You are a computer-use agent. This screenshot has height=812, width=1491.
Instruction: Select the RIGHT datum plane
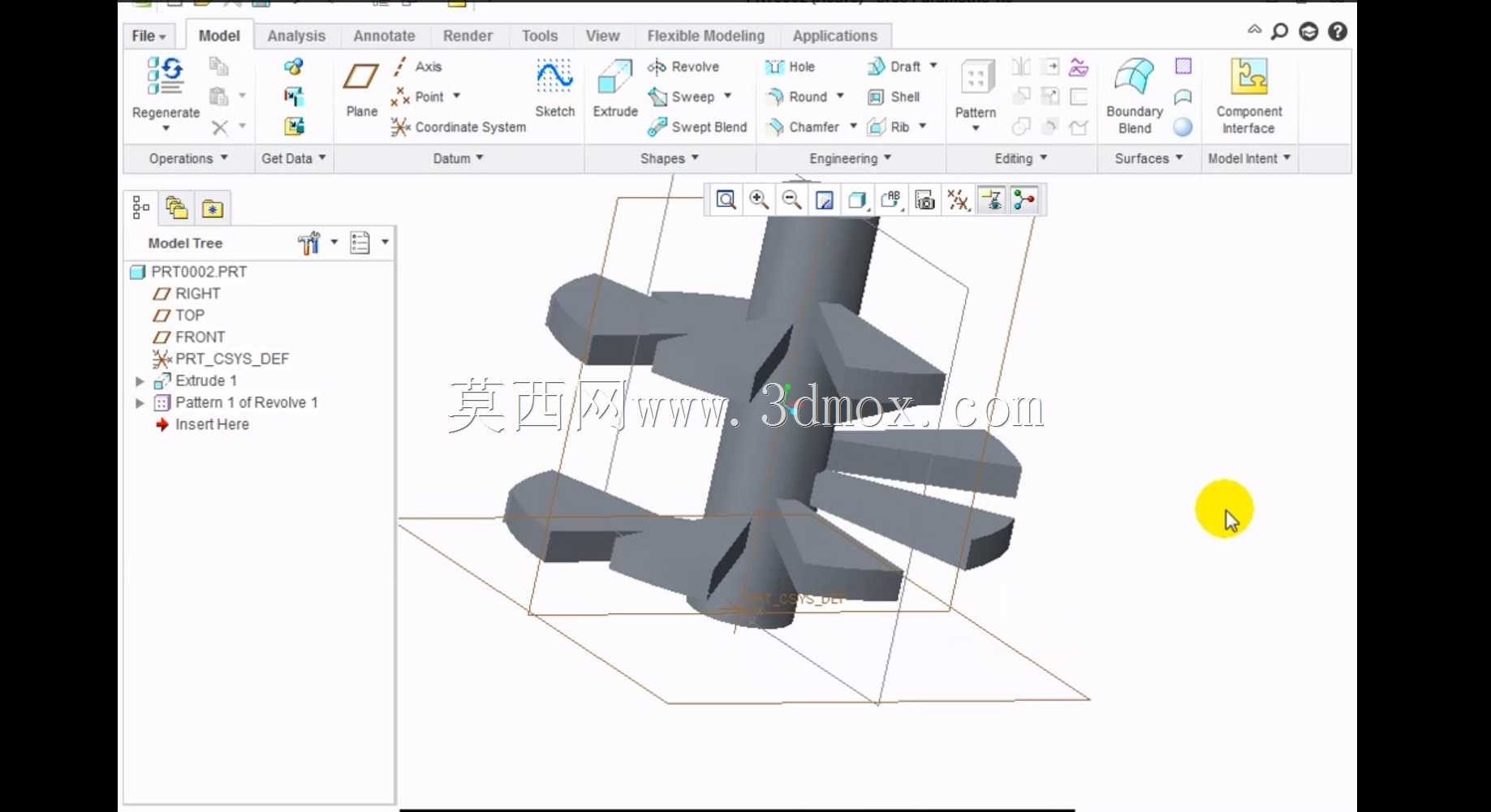pos(187,294)
